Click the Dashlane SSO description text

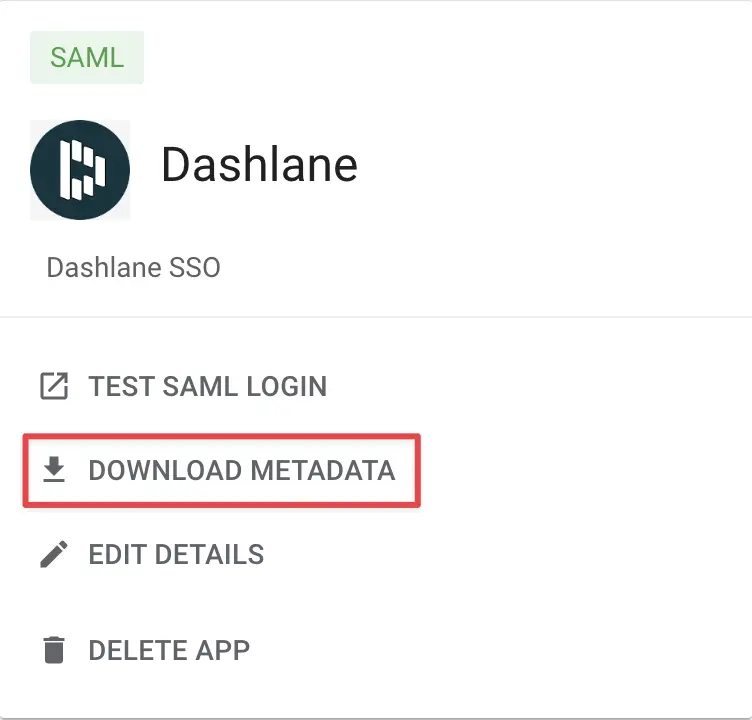point(133,268)
